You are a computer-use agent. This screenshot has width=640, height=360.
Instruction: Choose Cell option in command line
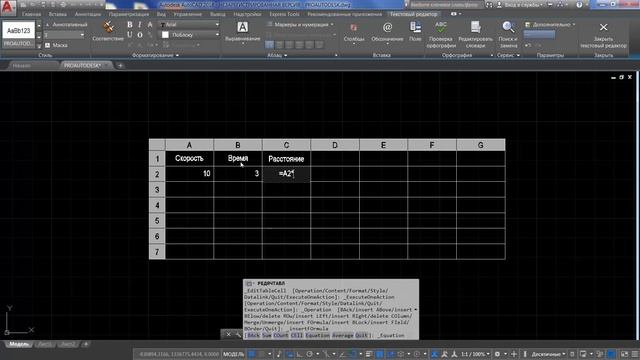pyautogui.click(x=297, y=336)
